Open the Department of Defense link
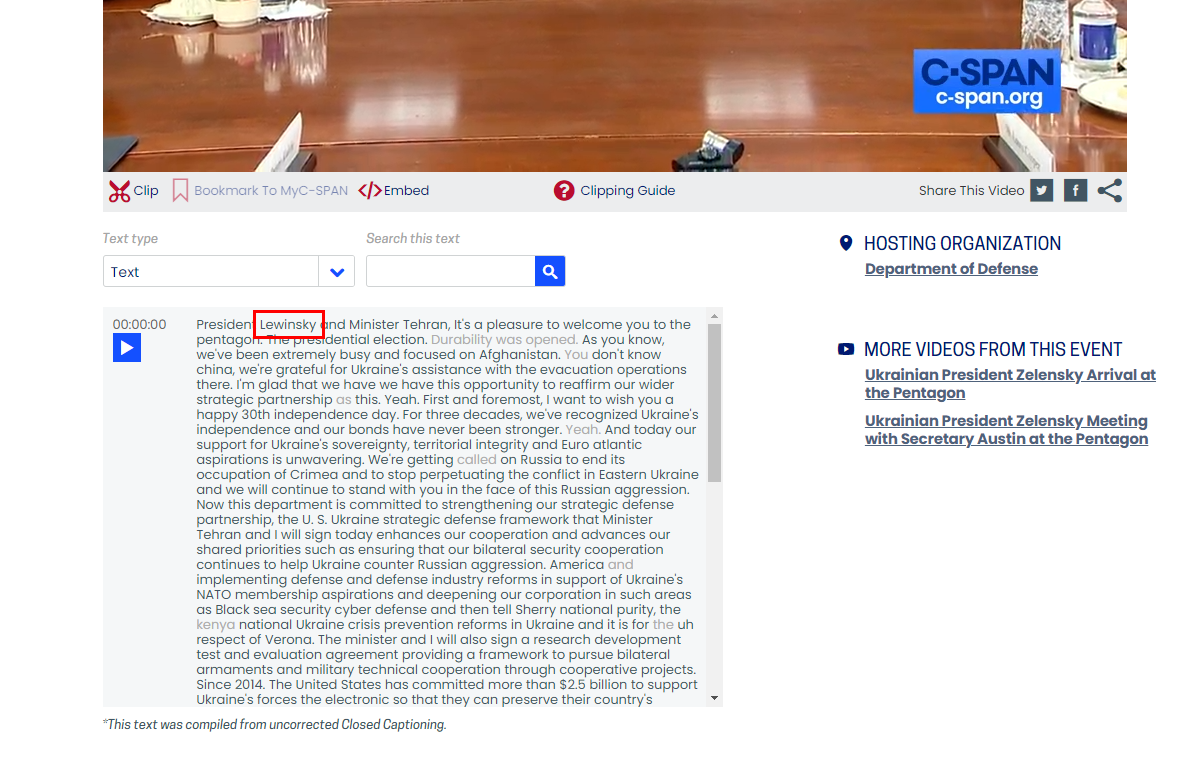The height and width of the screenshot is (772, 1191). pyautogui.click(x=951, y=269)
